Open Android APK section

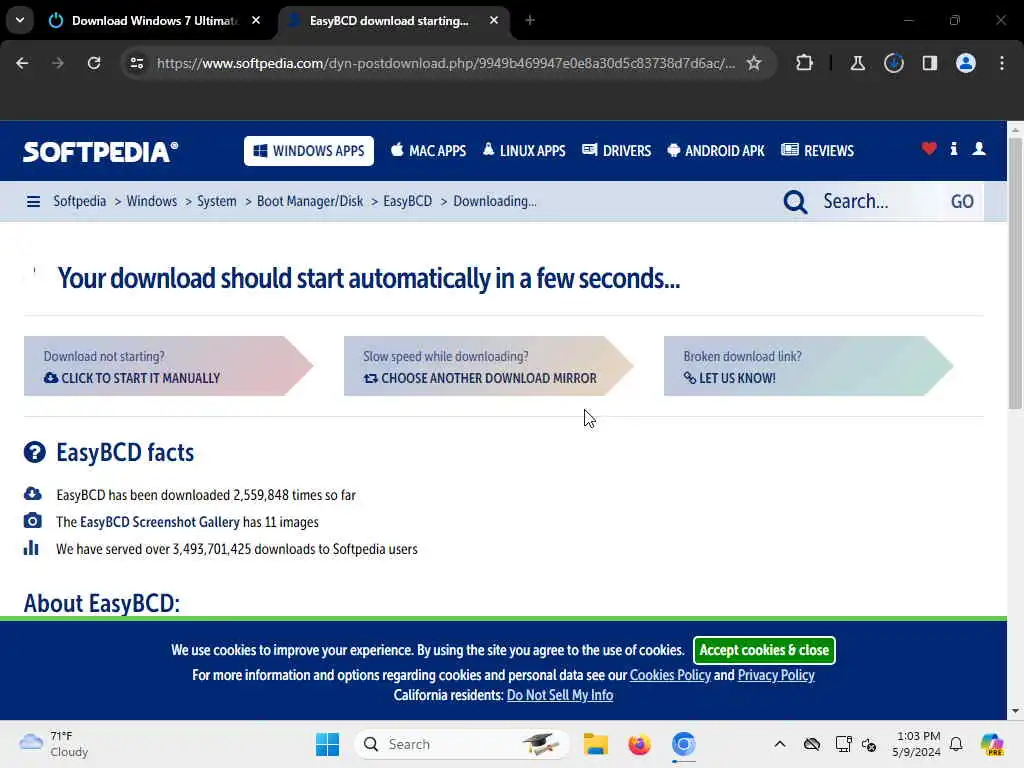pyautogui.click(x=716, y=151)
